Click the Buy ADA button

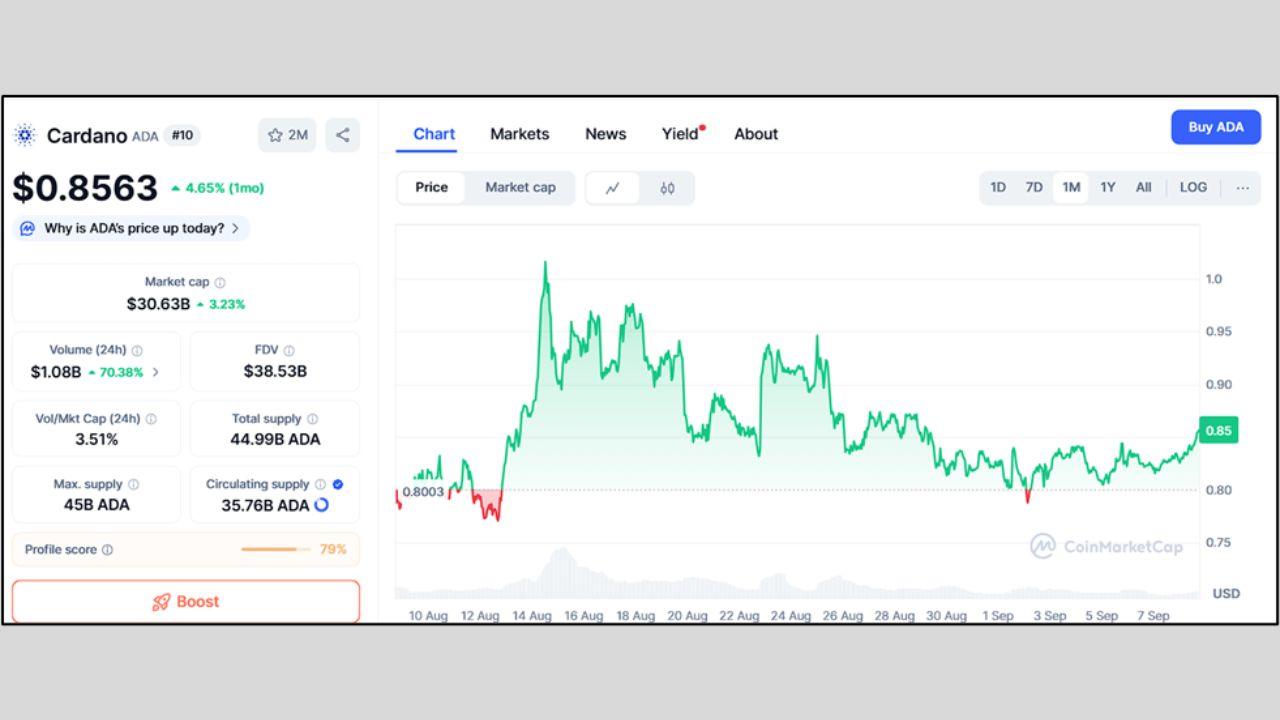[x=1215, y=127]
